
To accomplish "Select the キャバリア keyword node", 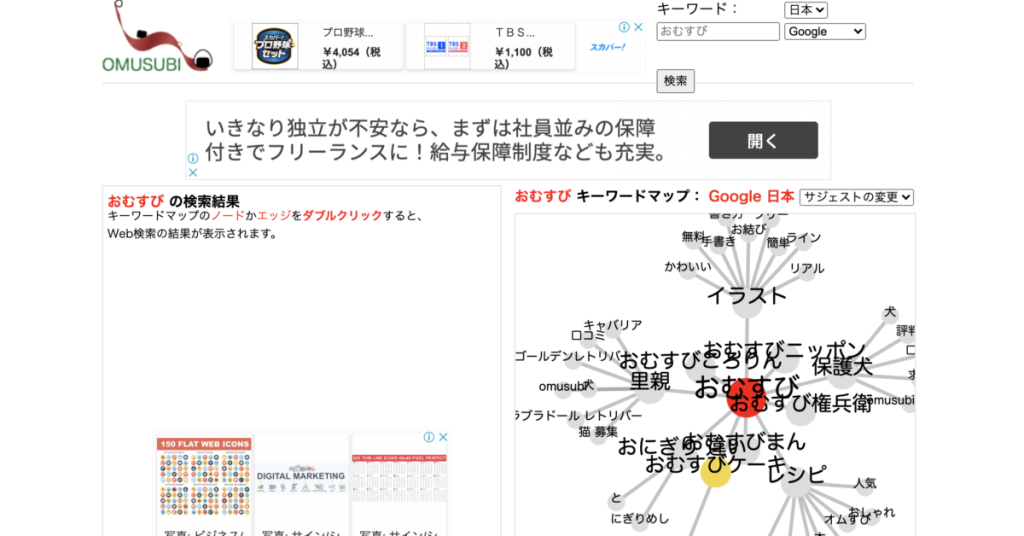I will 613,325.
